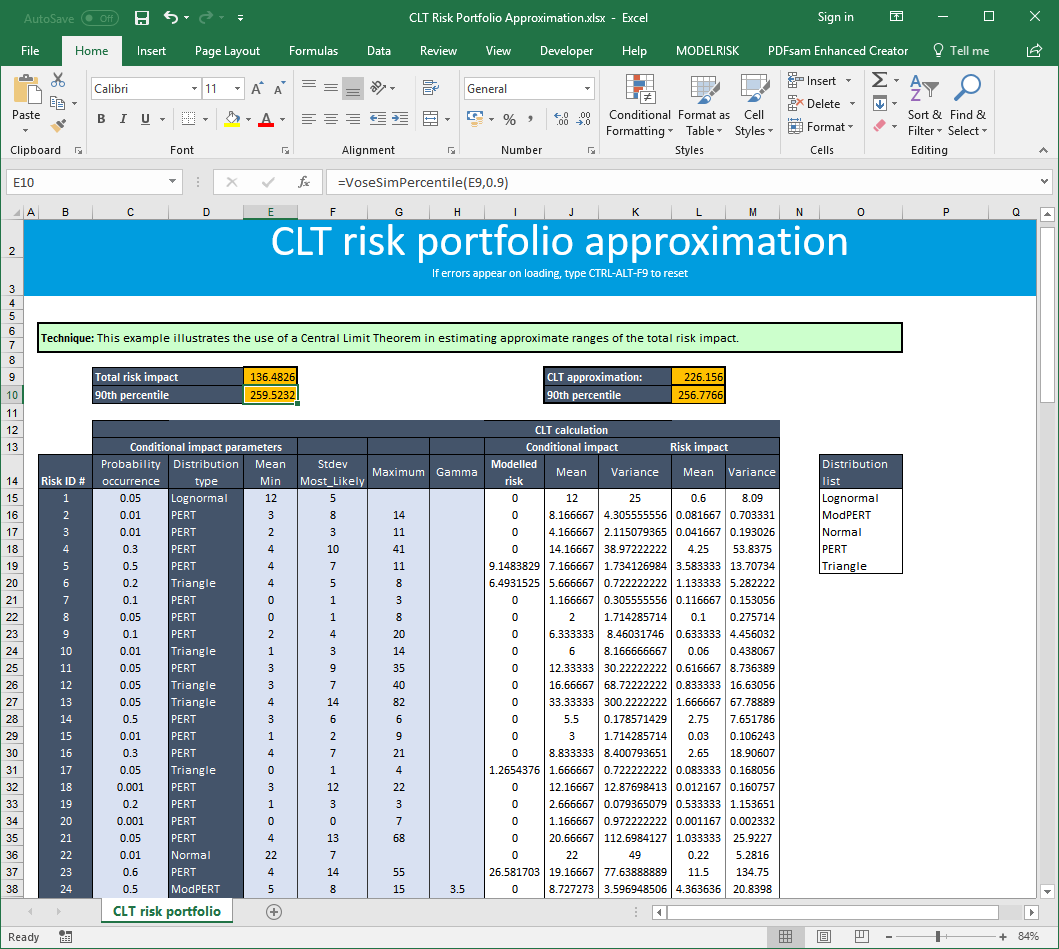Image resolution: width=1059 pixels, height=949 pixels.
Task: Open Format as Table gallery
Action: point(702,105)
